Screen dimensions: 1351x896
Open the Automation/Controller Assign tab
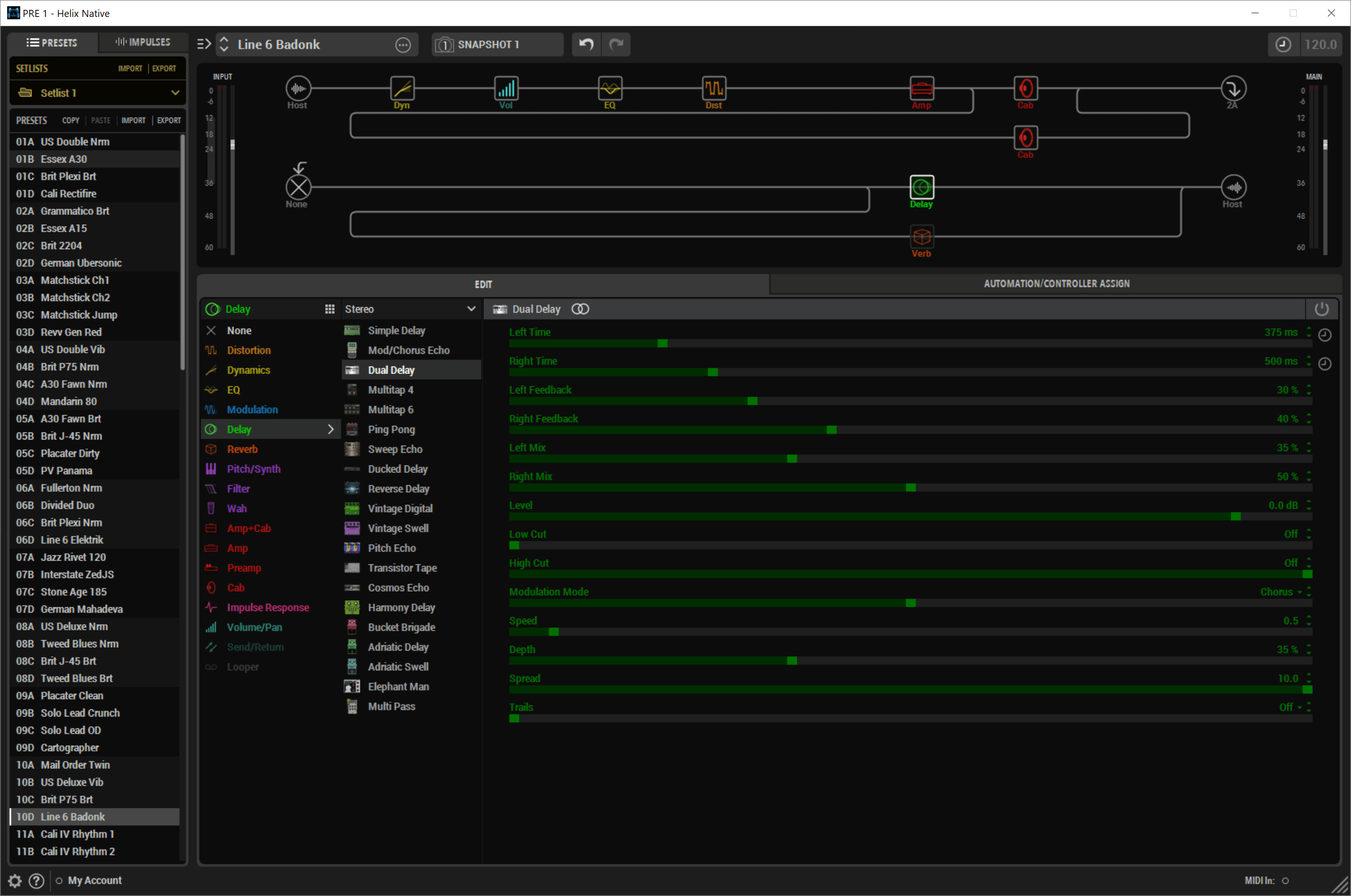(x=1056, y=284)
